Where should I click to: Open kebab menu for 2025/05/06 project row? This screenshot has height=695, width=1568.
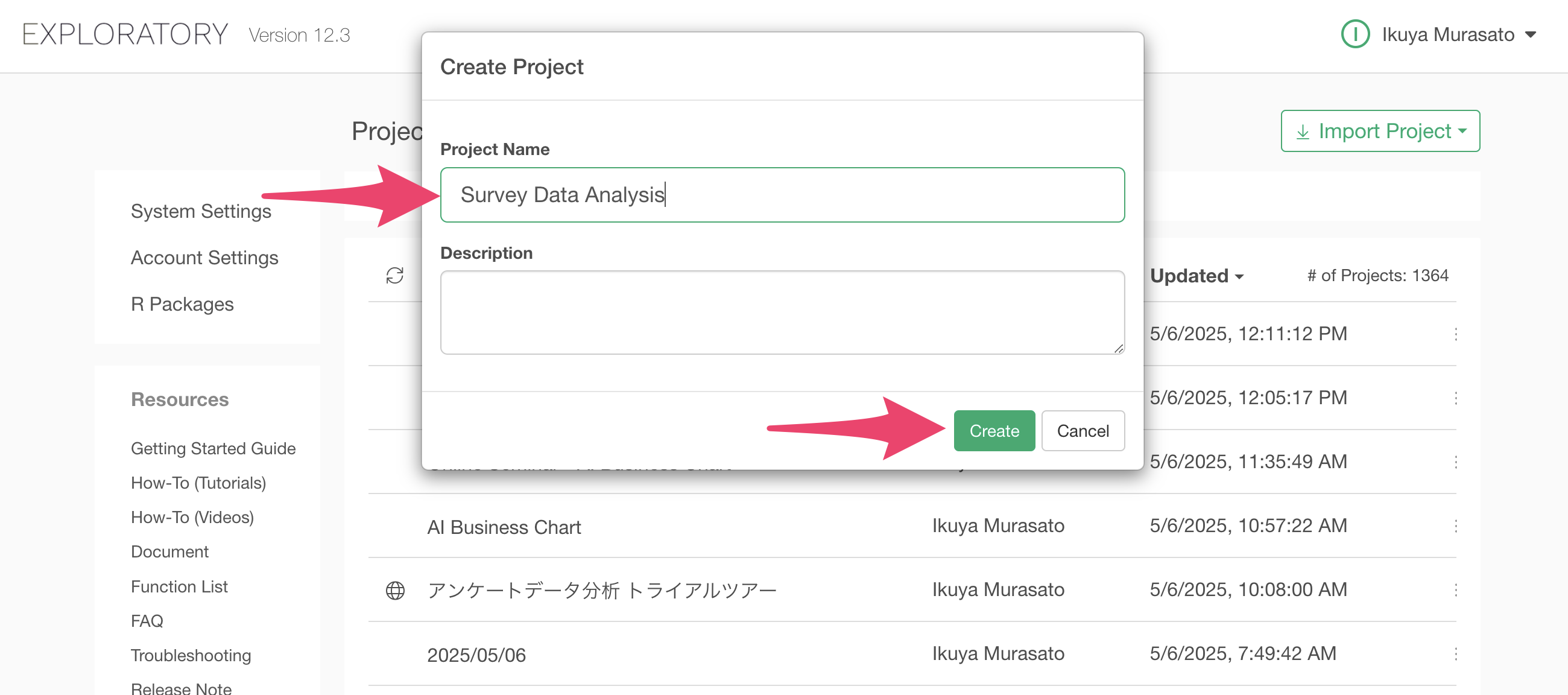(x=1455, y=653)
